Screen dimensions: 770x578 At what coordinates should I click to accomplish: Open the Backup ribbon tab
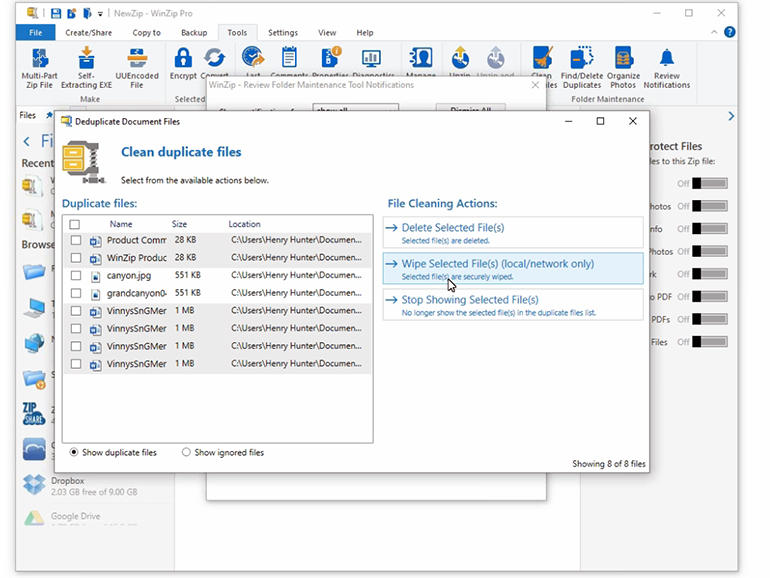194,33
